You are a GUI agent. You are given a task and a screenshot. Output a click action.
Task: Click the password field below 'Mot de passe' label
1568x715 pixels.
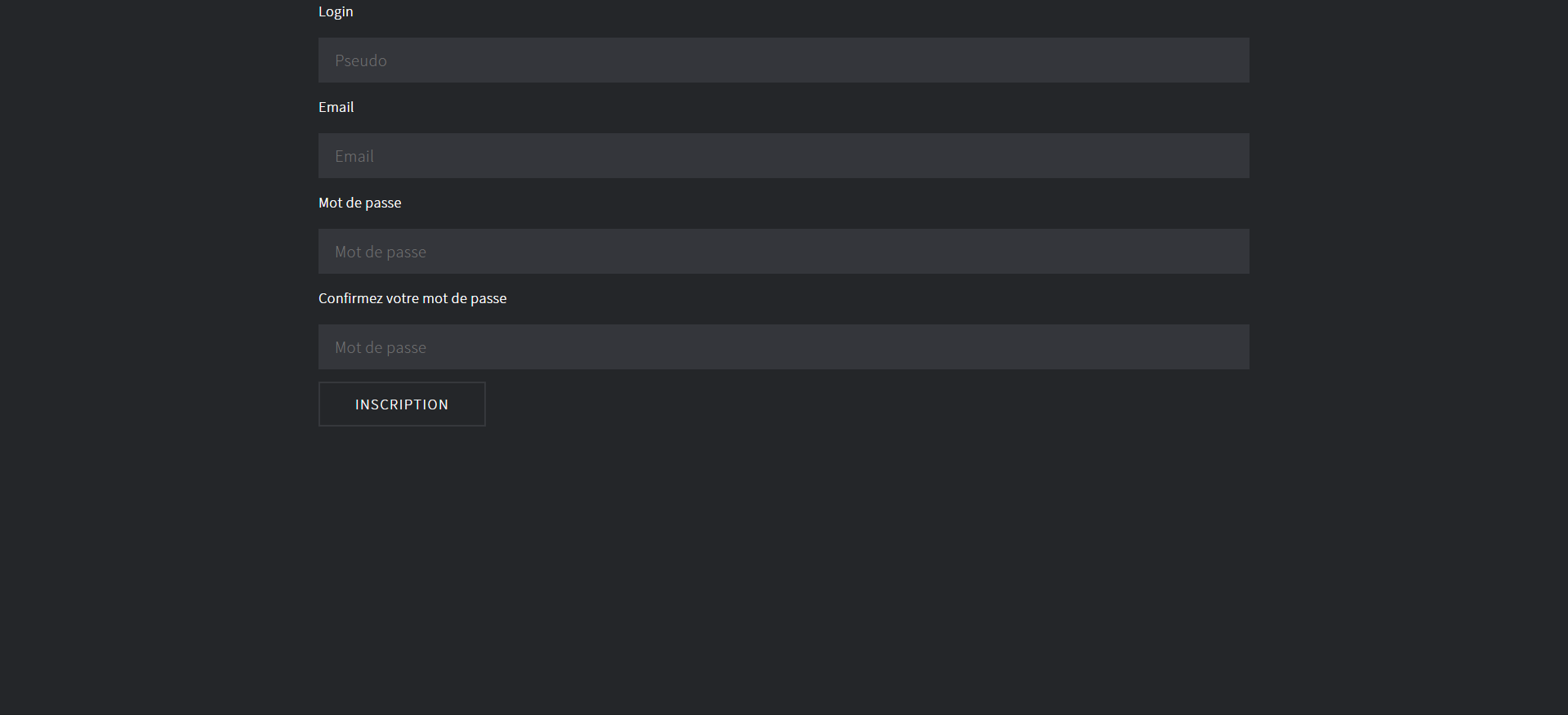coord(783,251)
